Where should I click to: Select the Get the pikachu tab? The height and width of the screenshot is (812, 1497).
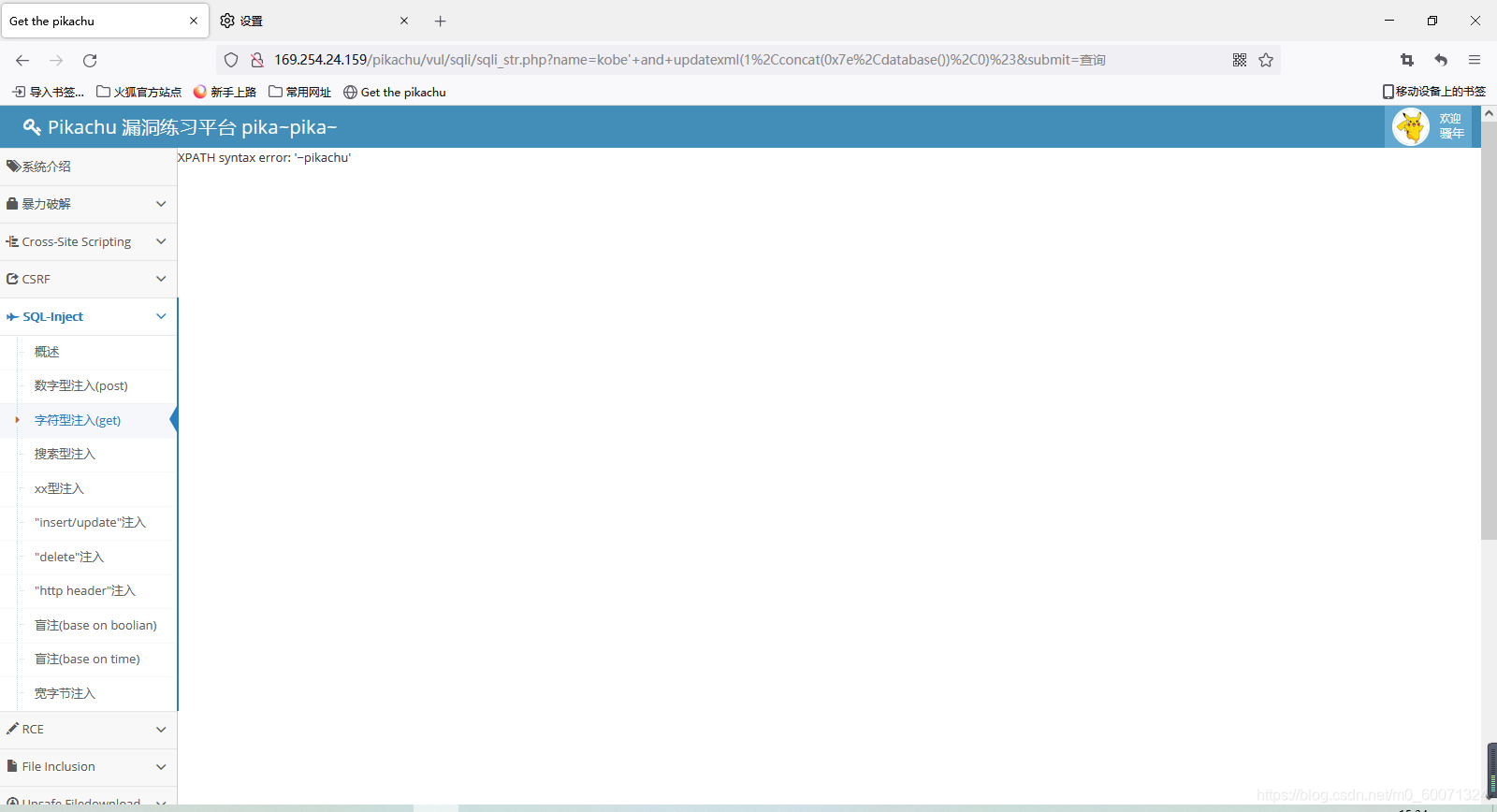pos(105,21)
